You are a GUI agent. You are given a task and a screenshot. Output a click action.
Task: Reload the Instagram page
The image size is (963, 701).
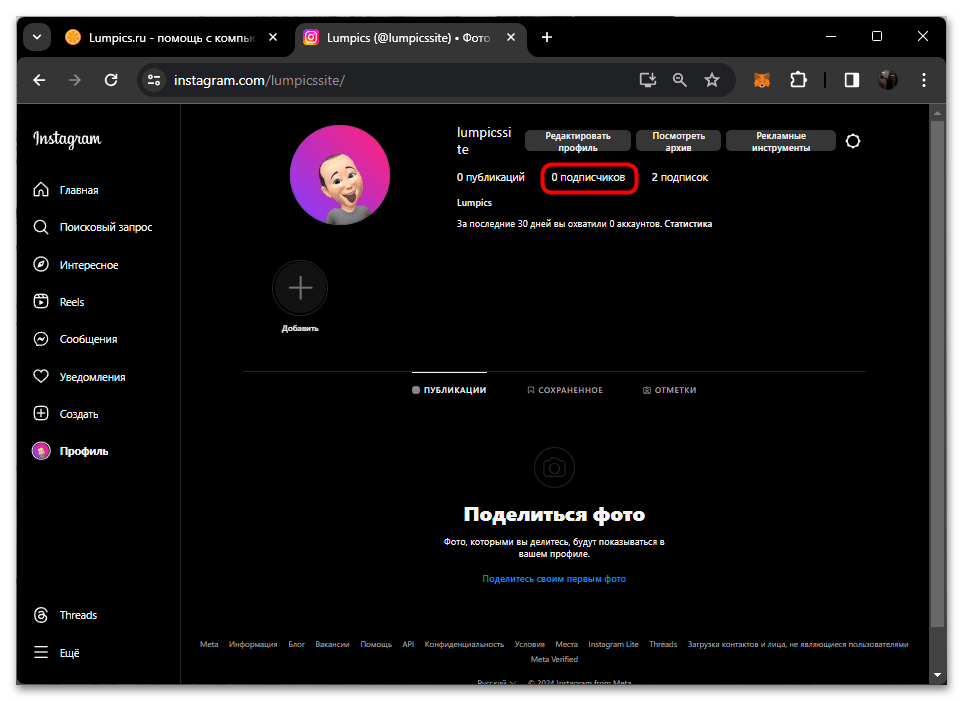(x=111, y=80)
